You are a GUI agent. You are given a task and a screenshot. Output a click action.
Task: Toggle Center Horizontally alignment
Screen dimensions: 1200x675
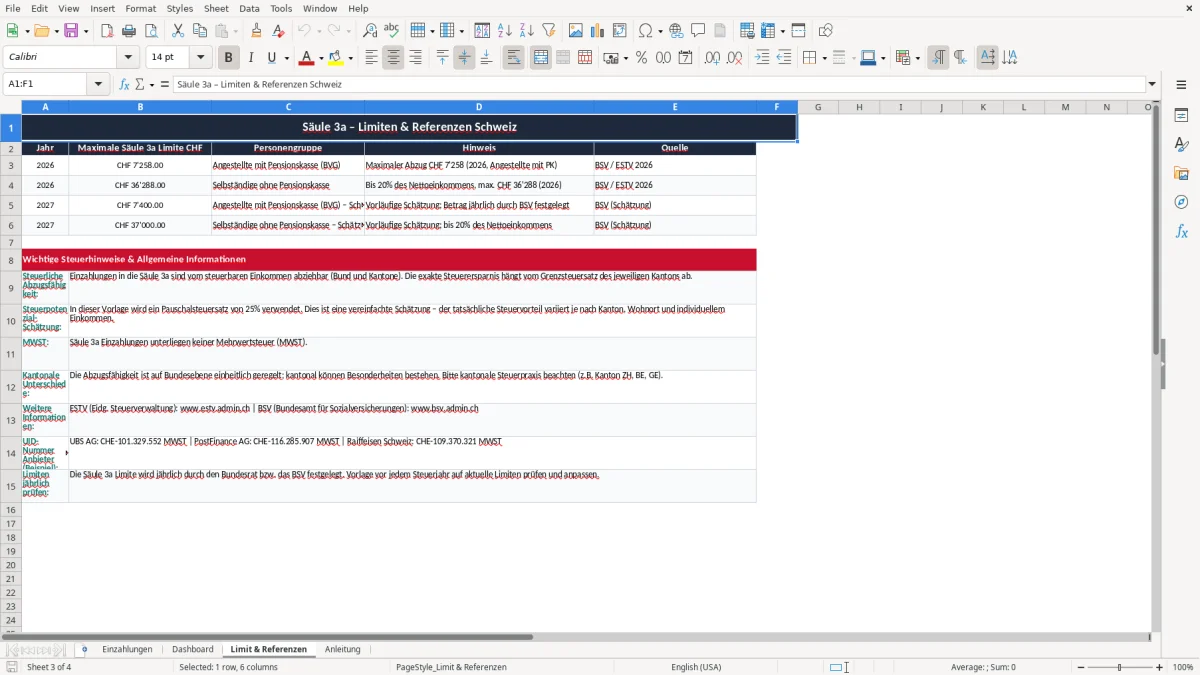(393, 58)
